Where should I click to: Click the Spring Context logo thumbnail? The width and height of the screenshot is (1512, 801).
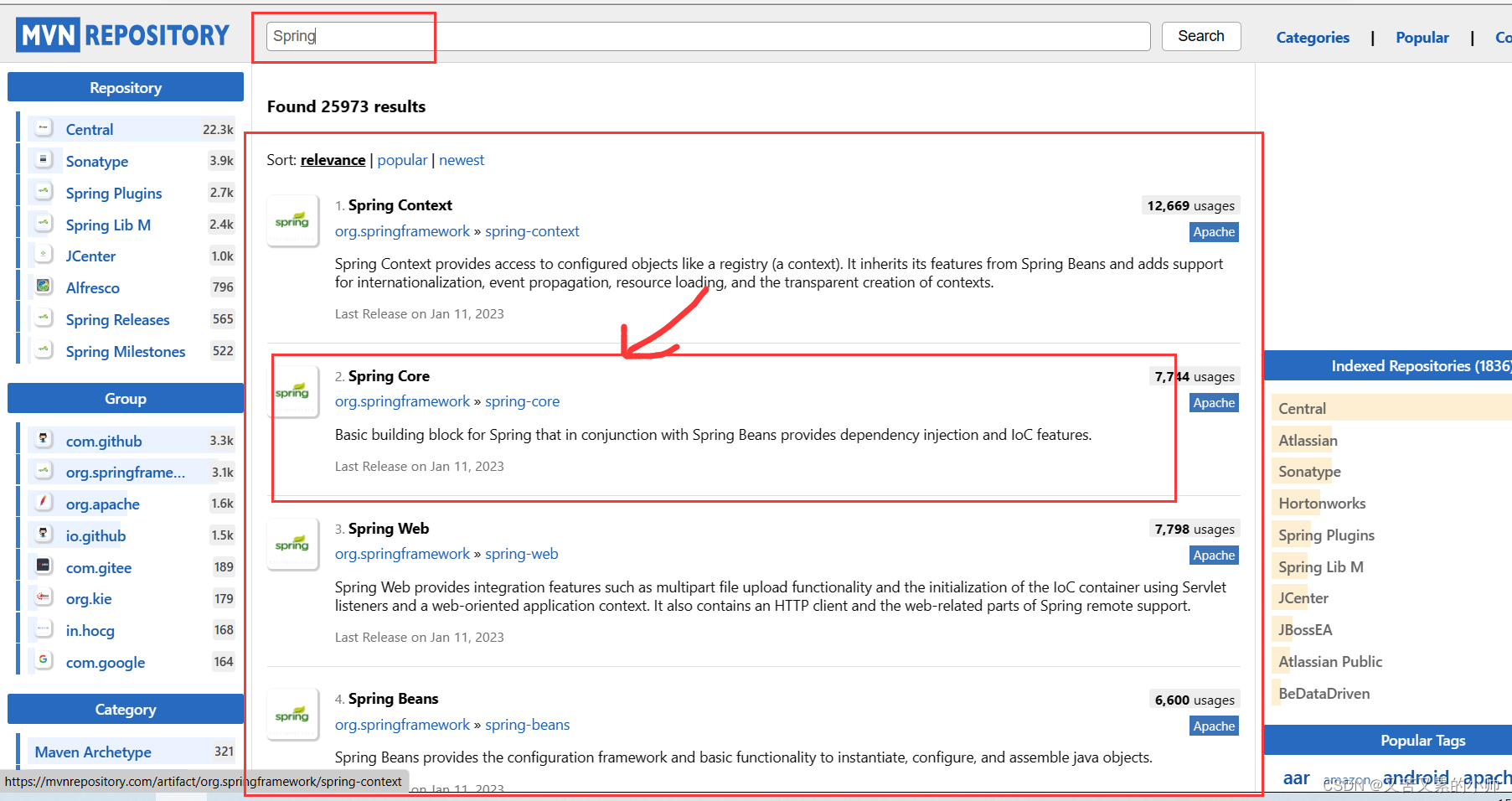click(292, 220)
